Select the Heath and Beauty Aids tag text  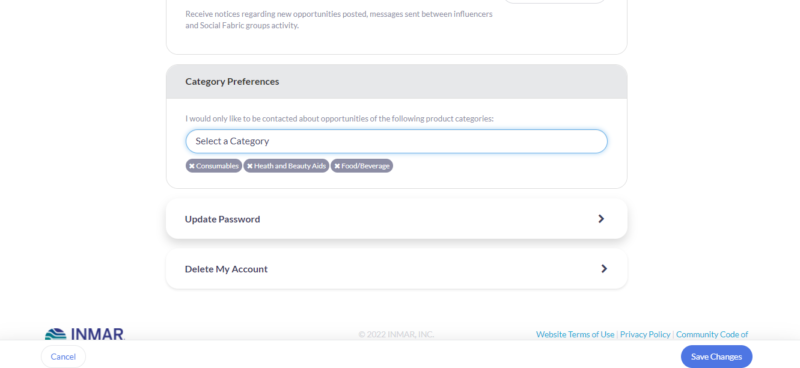coord(290,166)
